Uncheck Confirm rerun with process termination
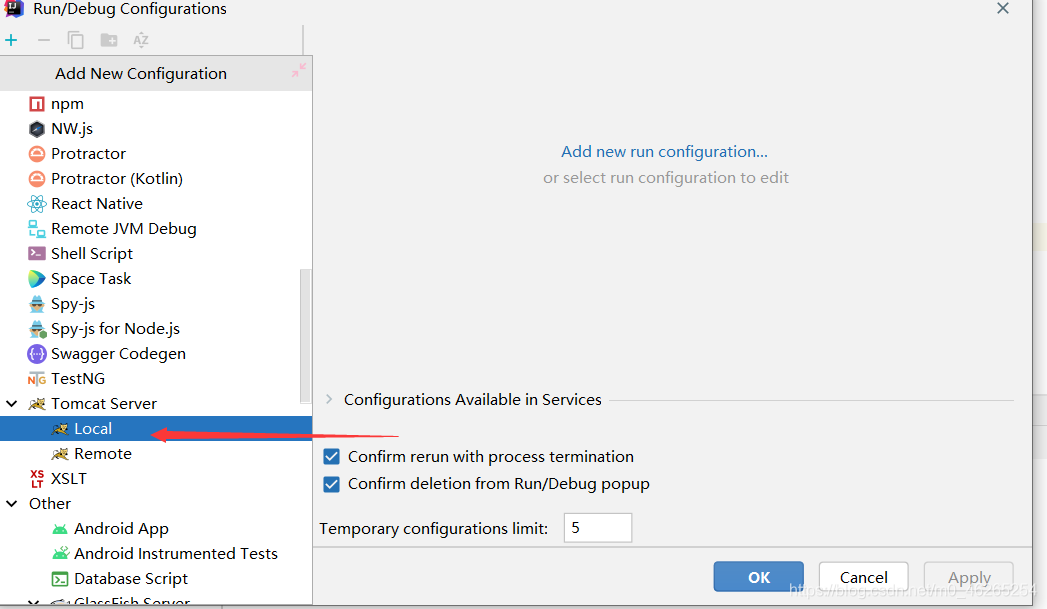This screenshot has width=1047, height=609. pyautogui.click(x=332, y=457)
